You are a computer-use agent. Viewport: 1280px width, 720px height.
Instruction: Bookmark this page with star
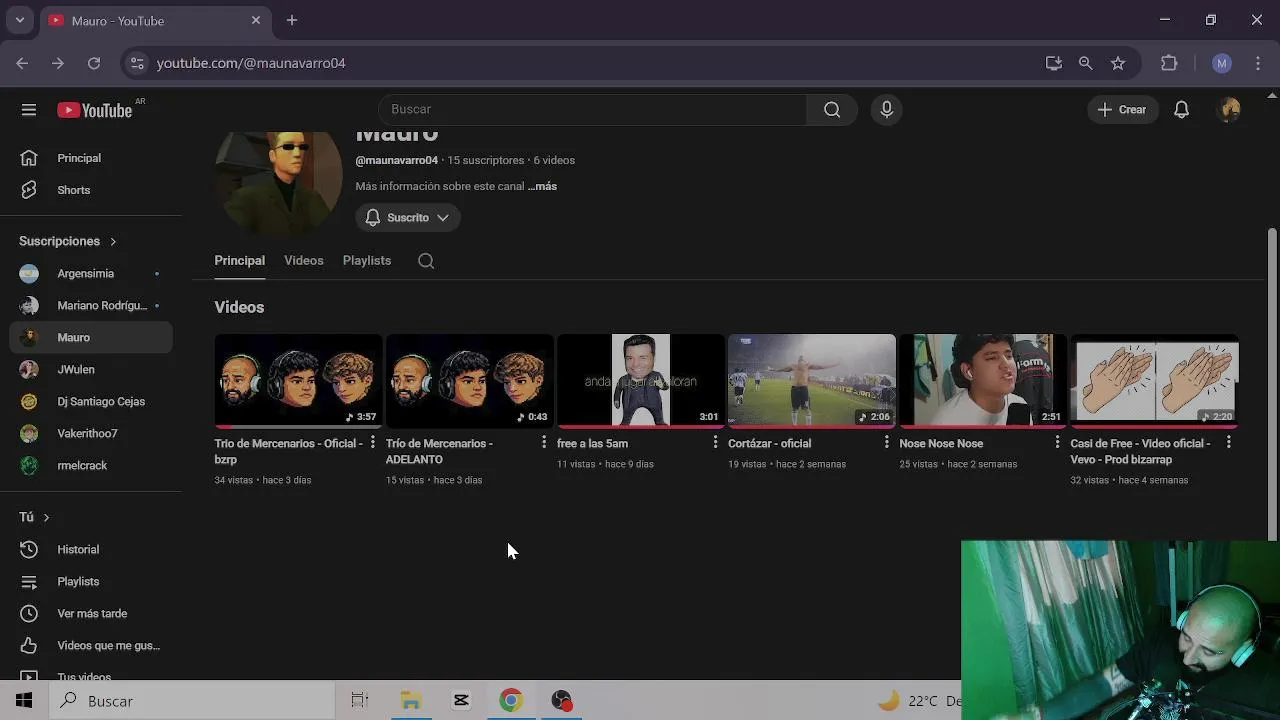click(1118, 63)
